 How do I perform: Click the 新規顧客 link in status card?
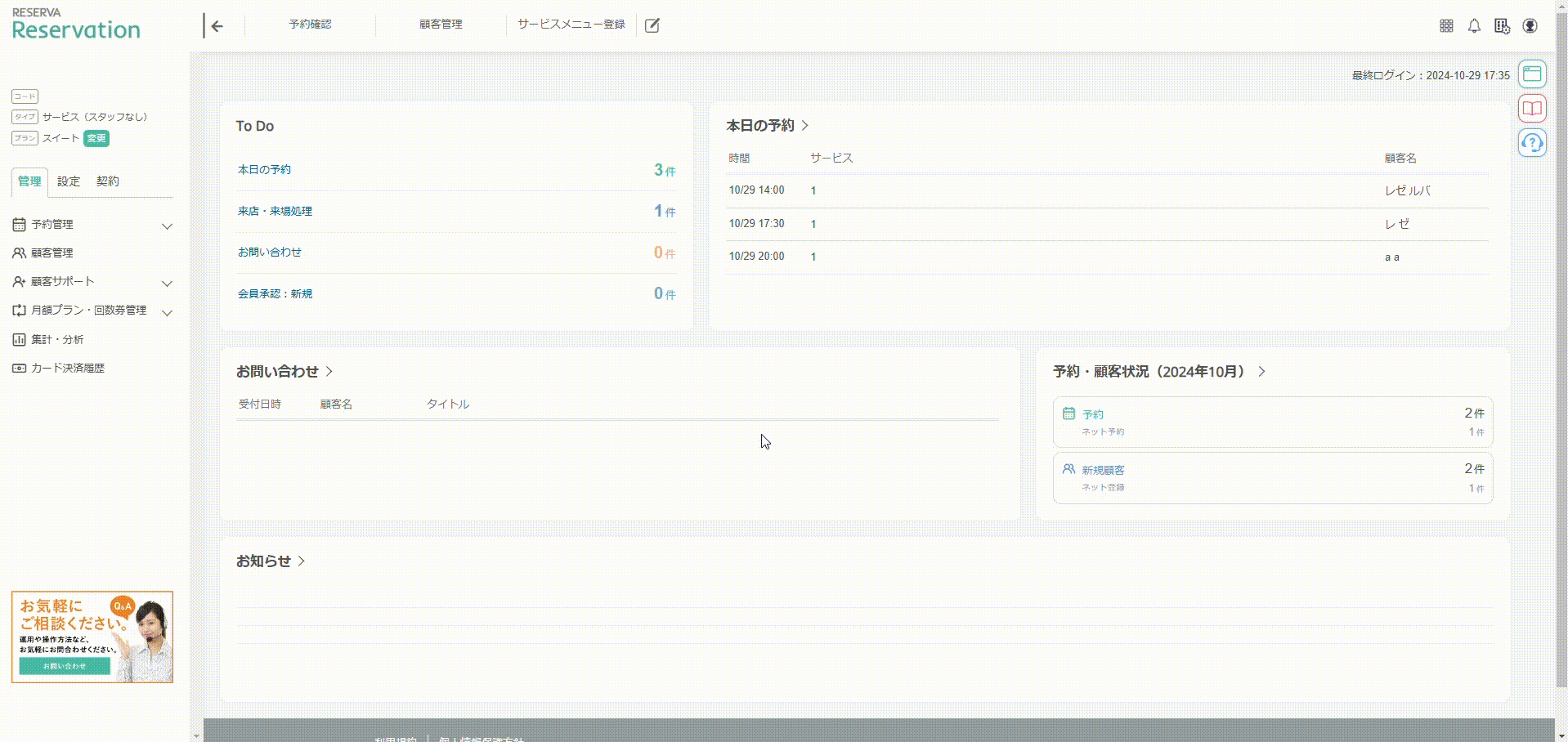pos(1104,470)
